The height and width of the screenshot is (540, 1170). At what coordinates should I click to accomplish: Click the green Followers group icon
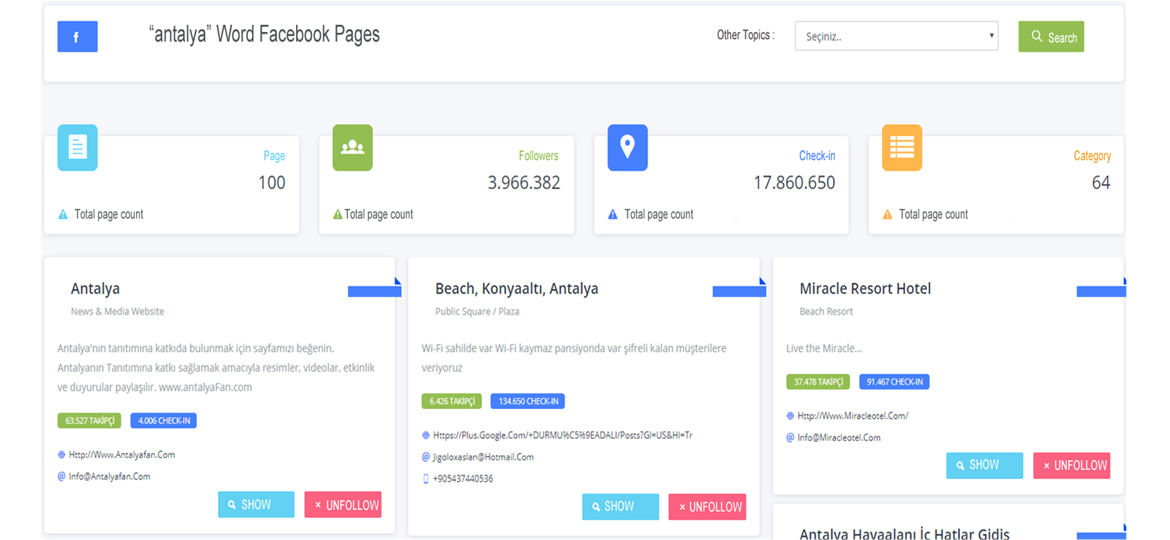click(x=352, y=148)
